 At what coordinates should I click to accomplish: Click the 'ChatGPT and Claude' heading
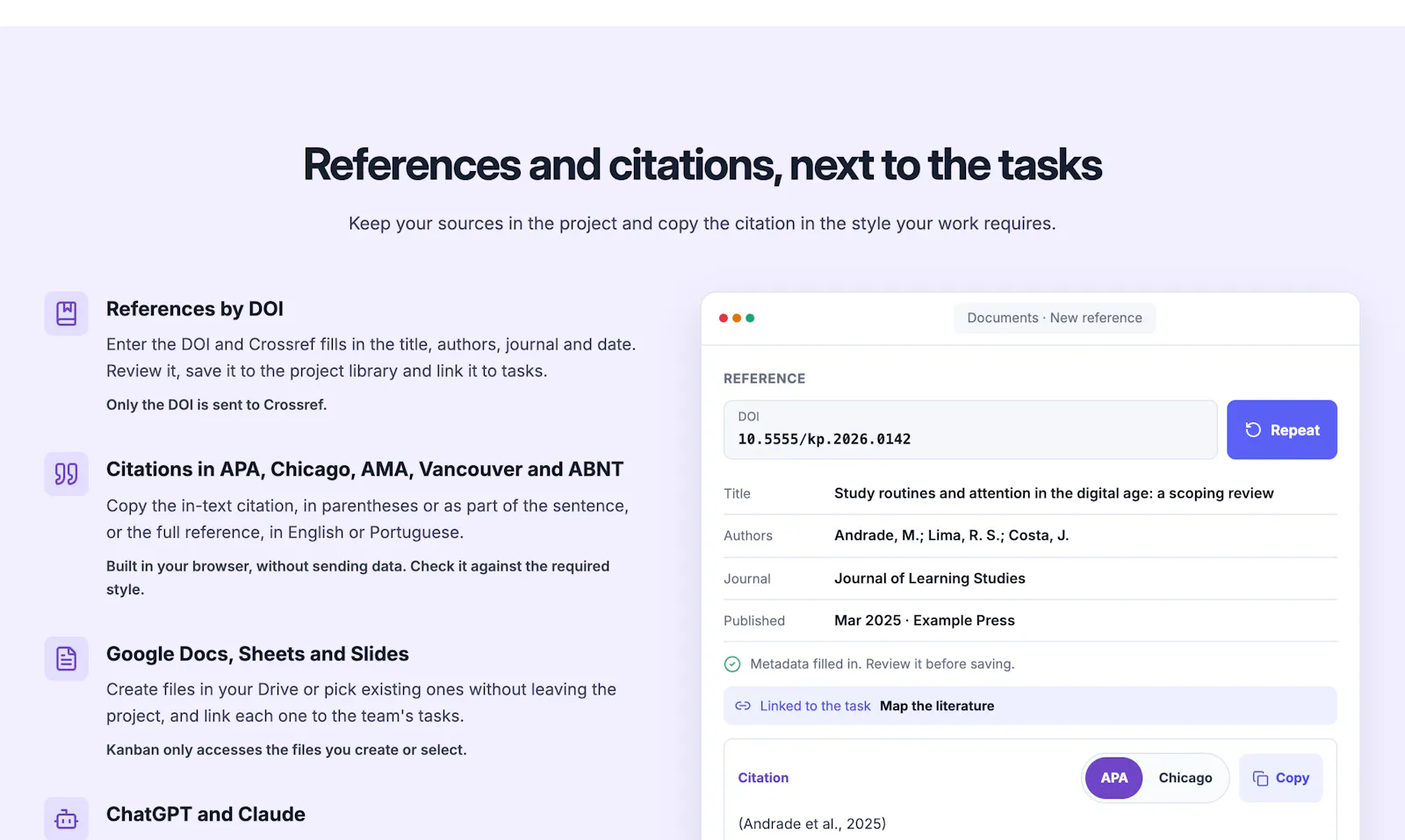(205, 815)
